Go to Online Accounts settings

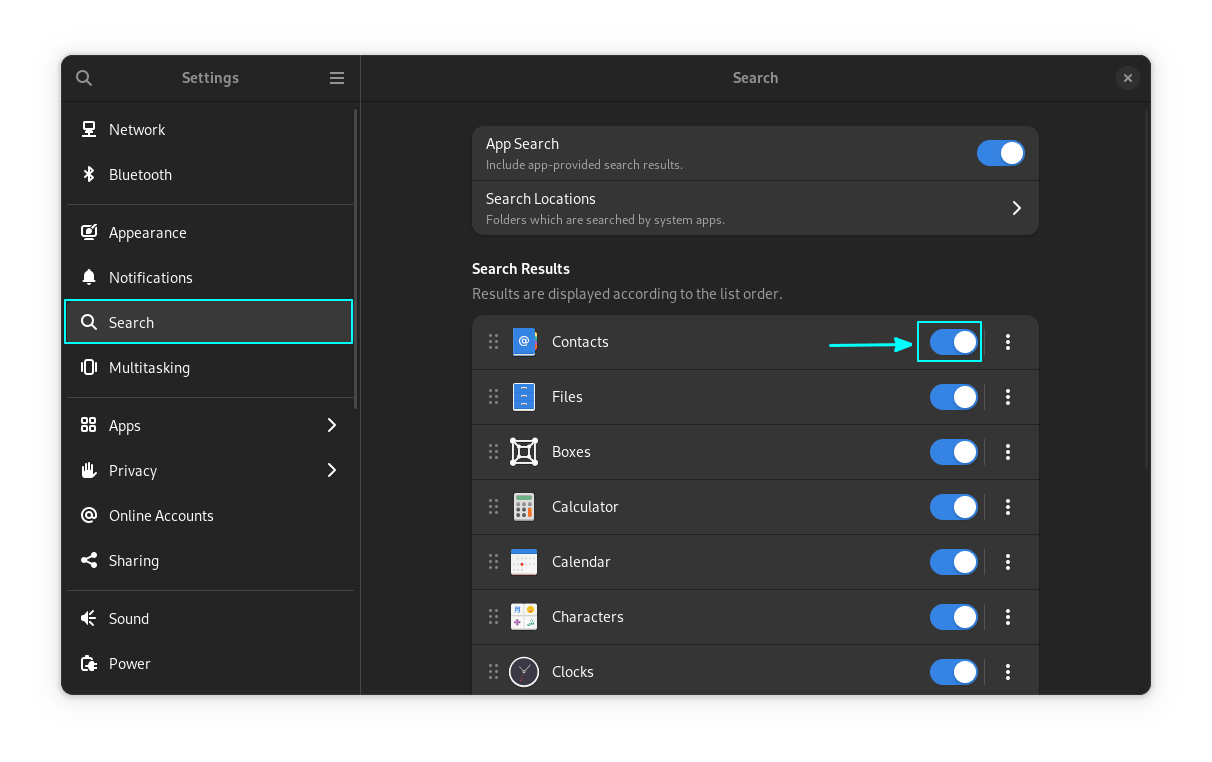(161, 516)
